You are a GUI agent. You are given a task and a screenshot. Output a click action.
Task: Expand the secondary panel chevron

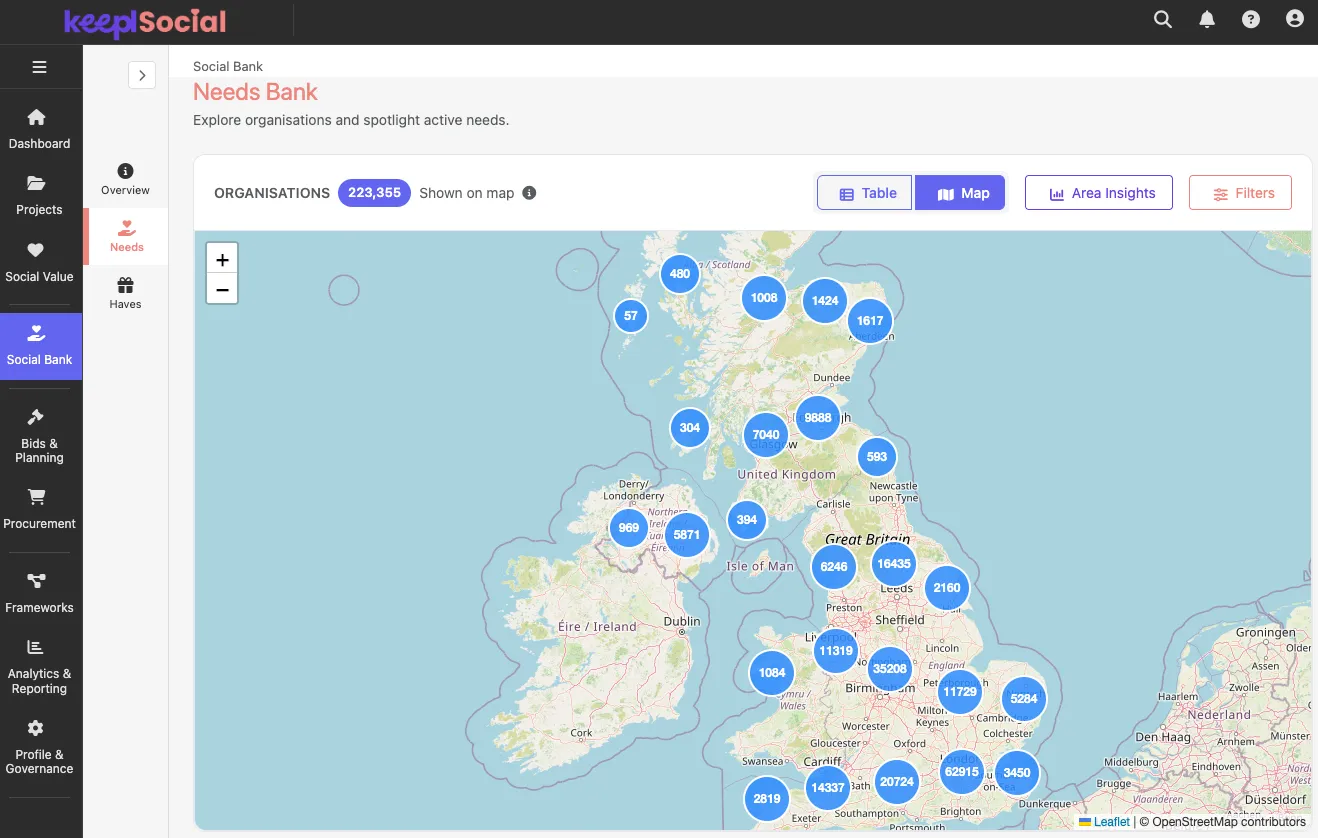click(142, 75)
